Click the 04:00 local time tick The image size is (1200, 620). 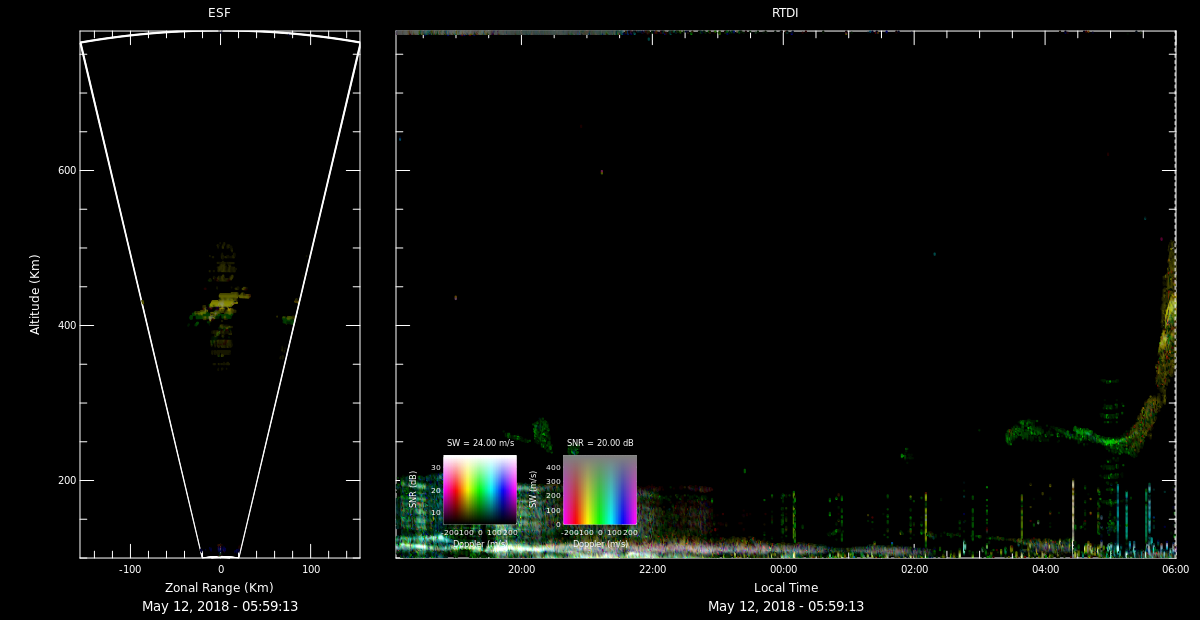(1045, 569)
